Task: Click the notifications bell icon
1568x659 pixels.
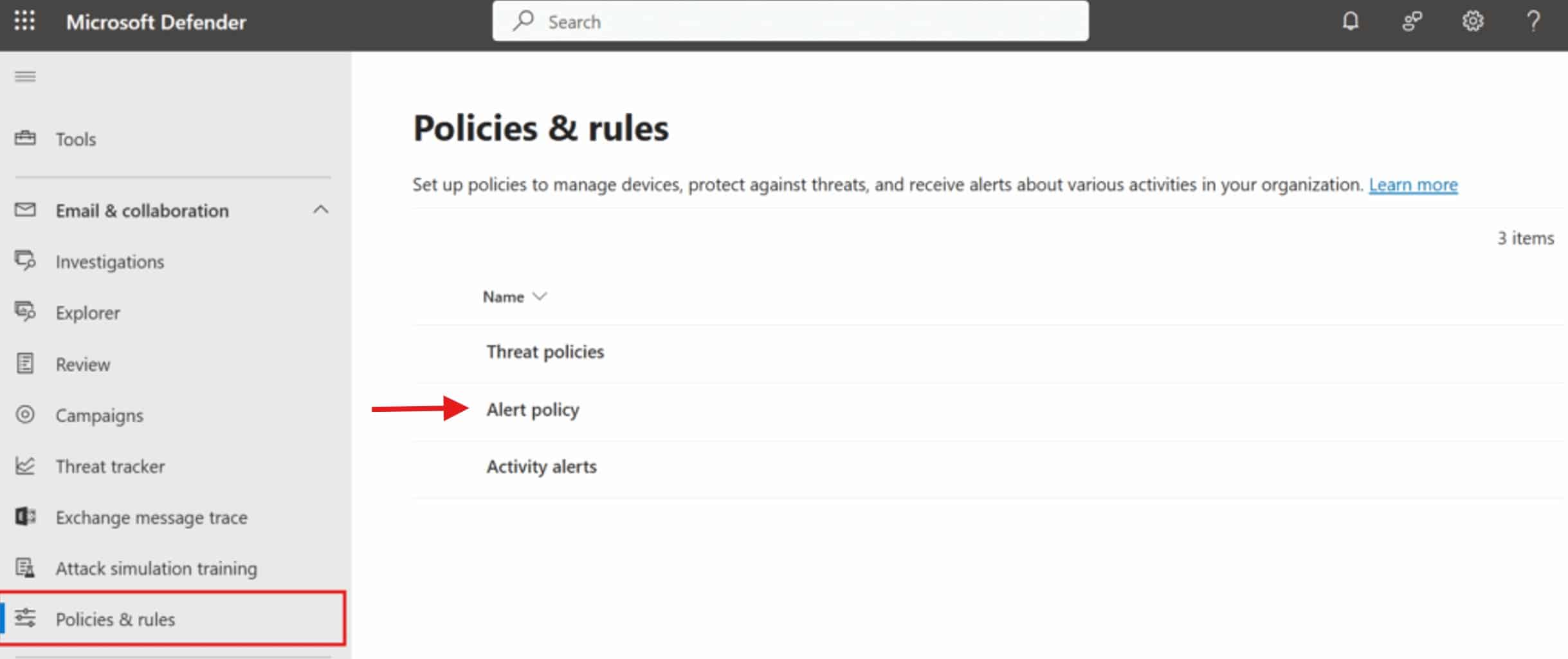Action: (x=1350, y=21)
